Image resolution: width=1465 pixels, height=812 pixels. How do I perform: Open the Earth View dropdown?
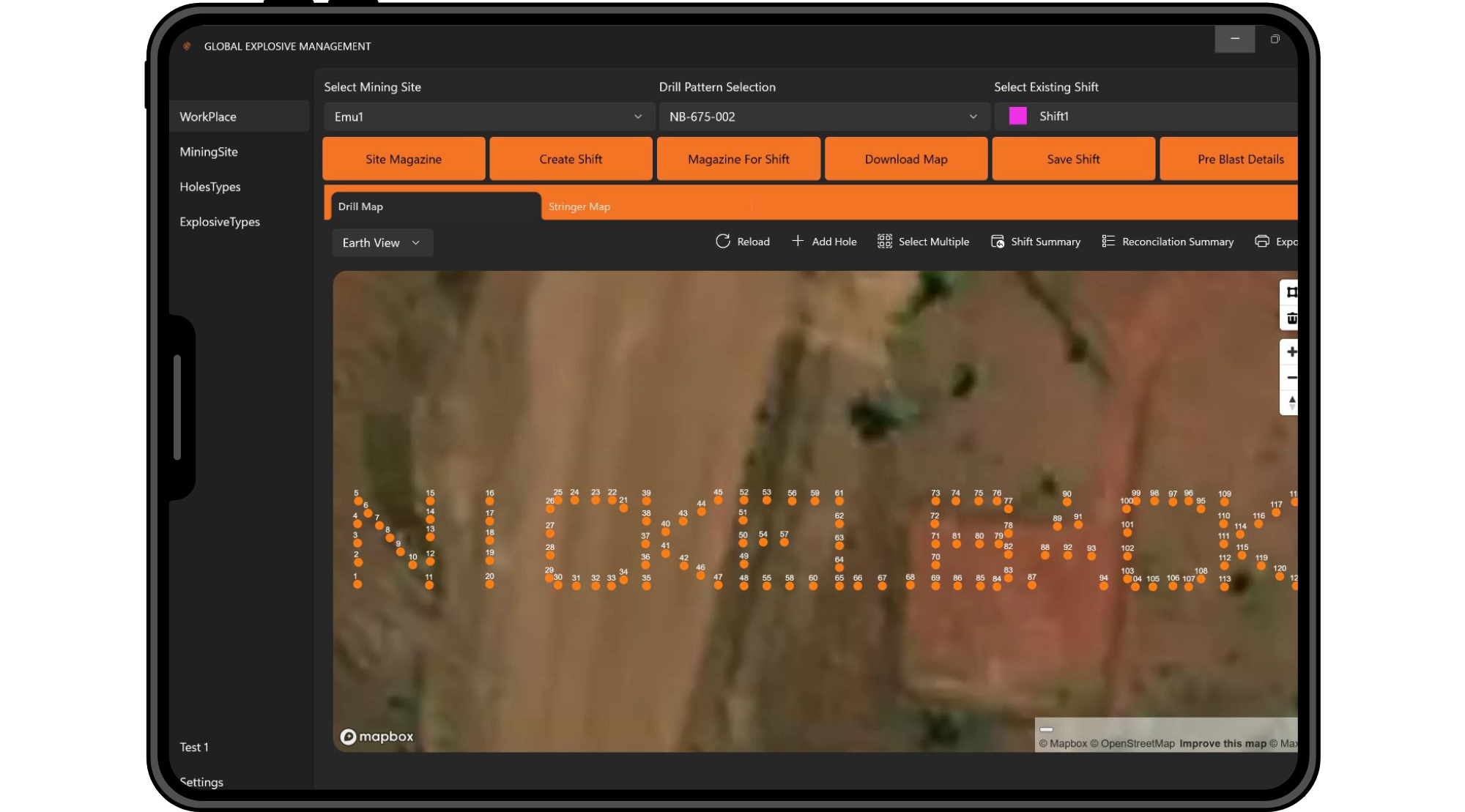(382, 242)
